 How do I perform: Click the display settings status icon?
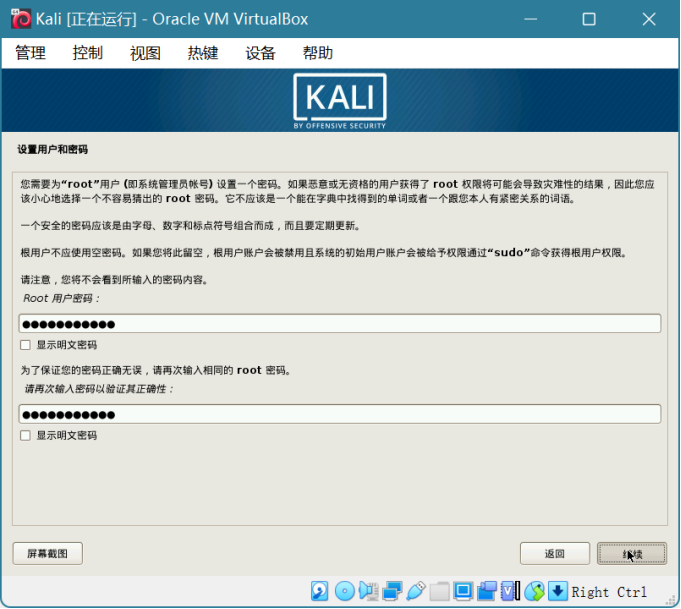[x=463, y=592]
